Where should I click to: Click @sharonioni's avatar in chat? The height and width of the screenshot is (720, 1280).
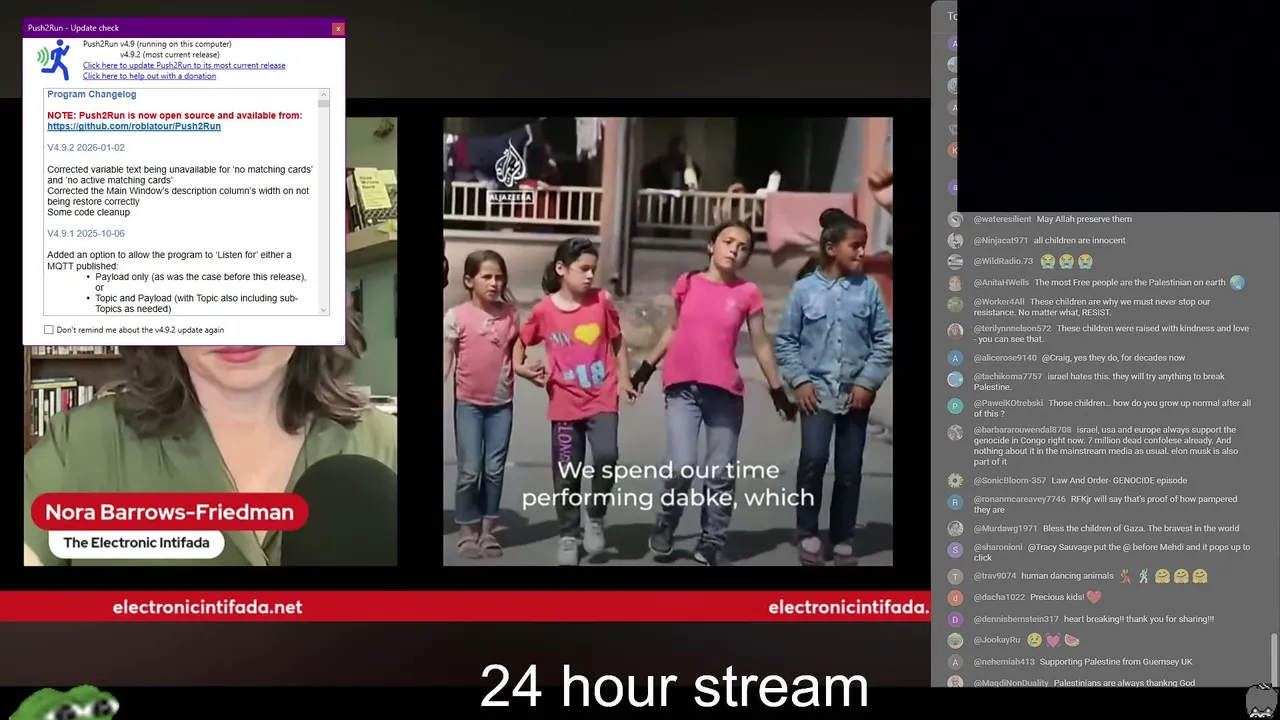(955, 549)
